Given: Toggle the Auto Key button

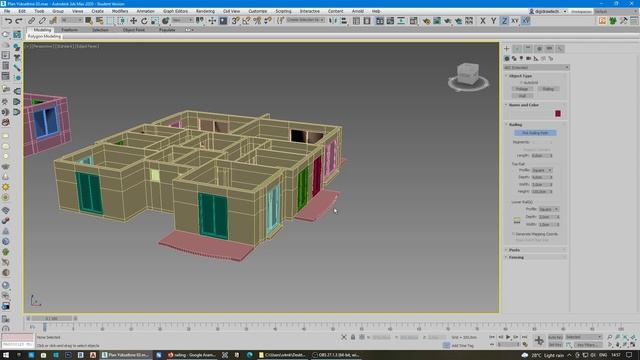Looking at the screenshot, I should click(x=555, y=337).
